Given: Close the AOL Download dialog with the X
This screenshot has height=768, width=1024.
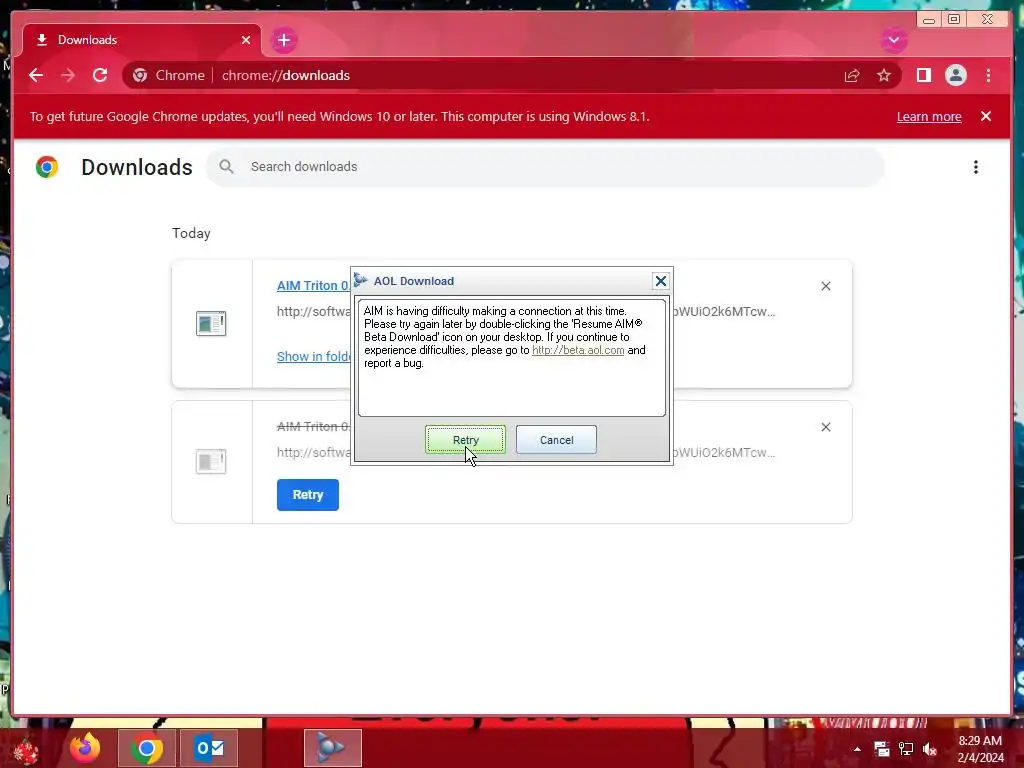Looking at the screenshot, I should click(660, 281).
